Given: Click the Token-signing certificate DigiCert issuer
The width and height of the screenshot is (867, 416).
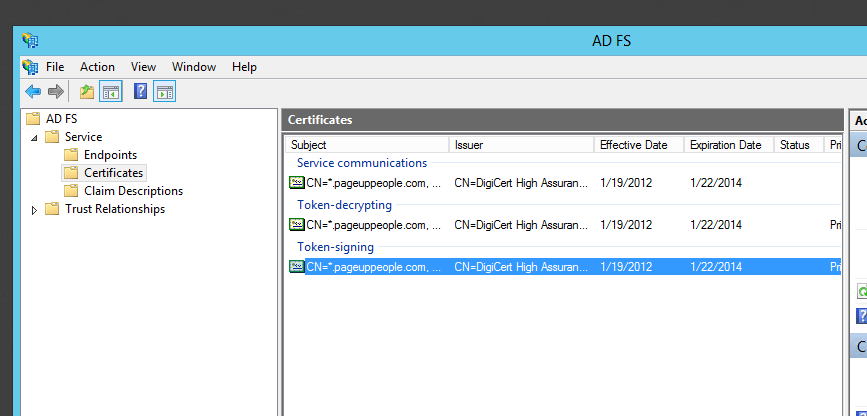Looking at the screenshot, I should tap(521, 267).
